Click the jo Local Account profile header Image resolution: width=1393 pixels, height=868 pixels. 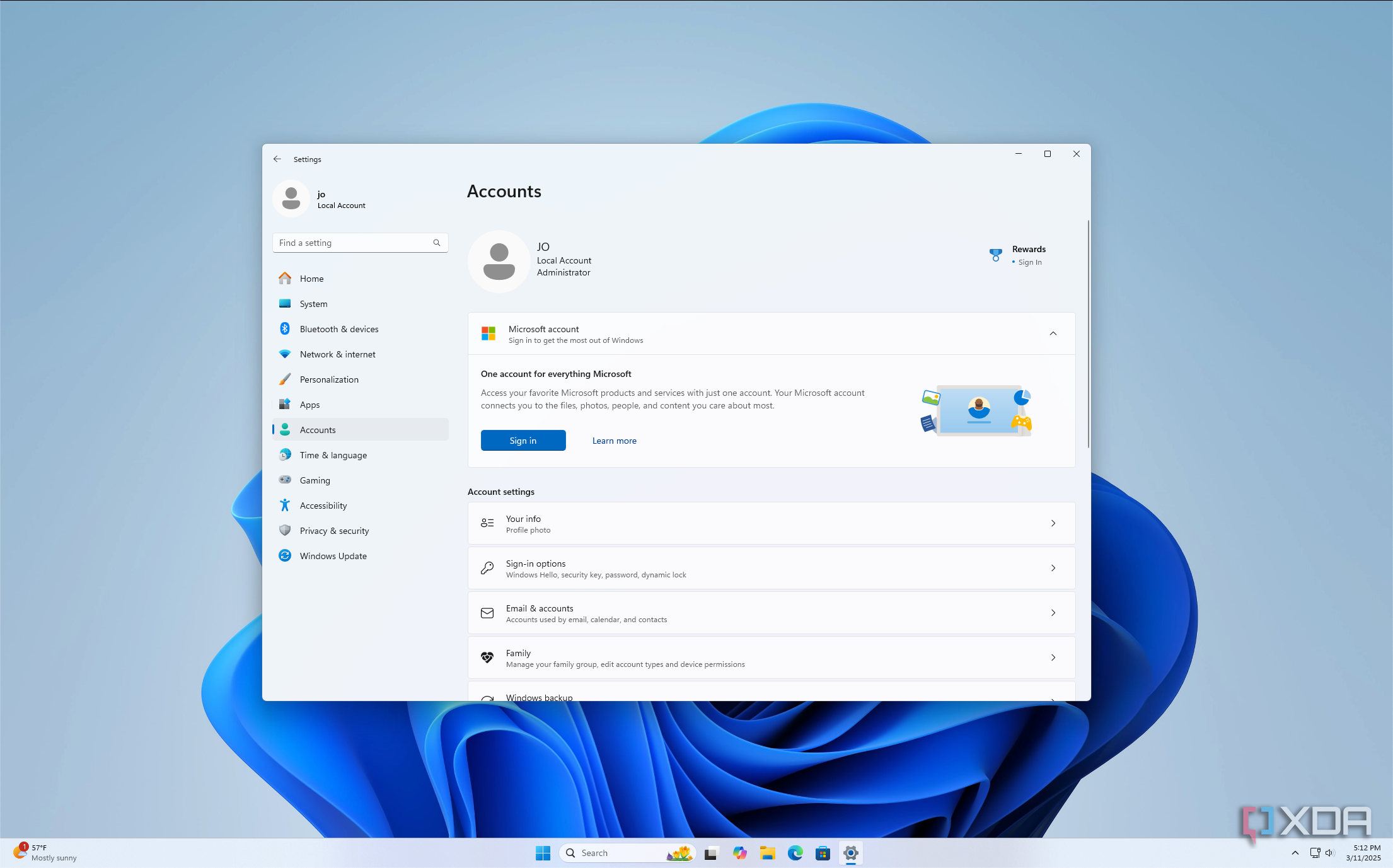click(320, 199)
